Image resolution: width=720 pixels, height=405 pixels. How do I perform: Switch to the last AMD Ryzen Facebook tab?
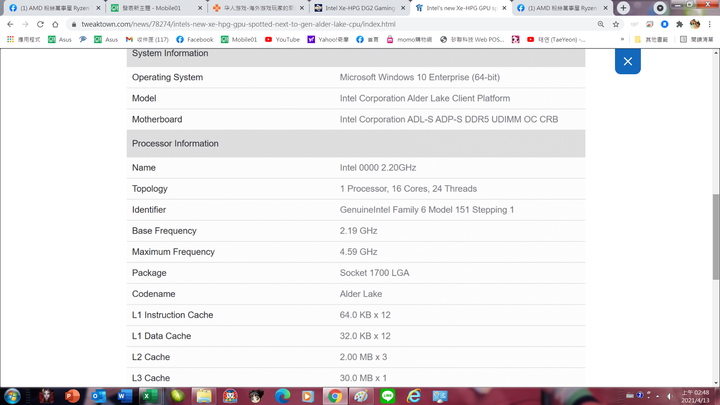tap(562, 8)
